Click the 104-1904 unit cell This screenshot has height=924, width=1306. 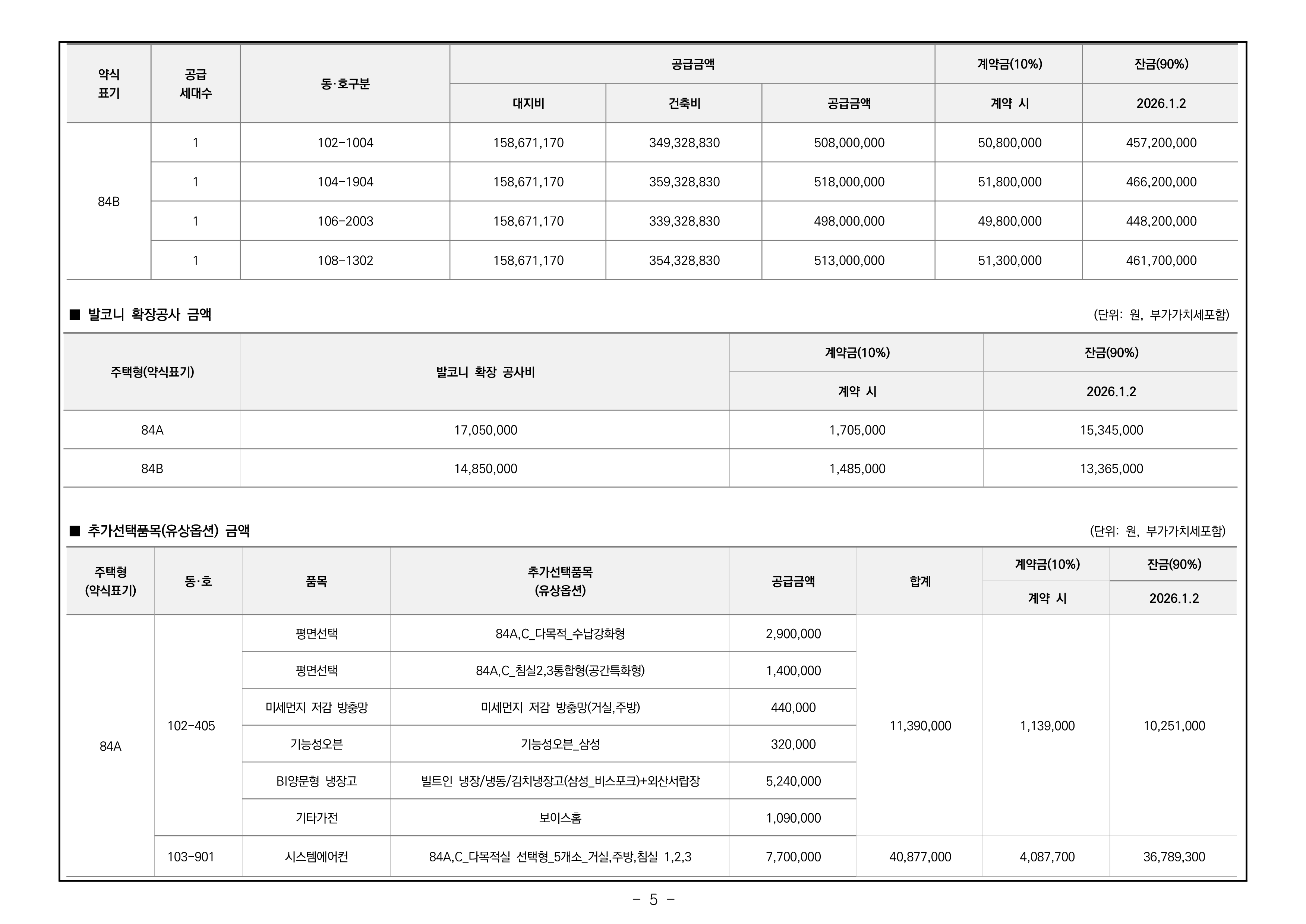tap(345, 182)
